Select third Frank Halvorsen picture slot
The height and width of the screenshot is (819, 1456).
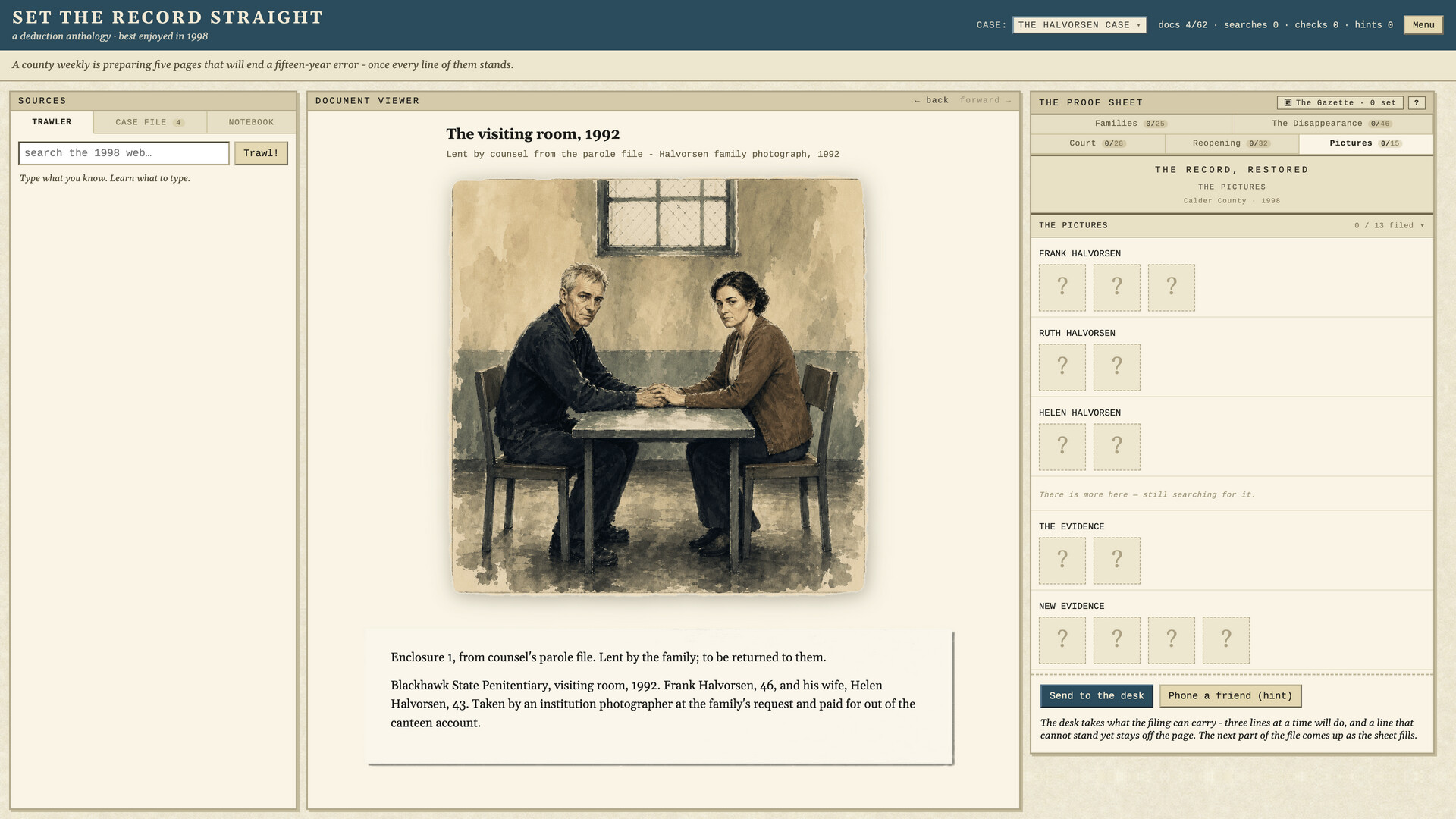pyautogui.click(x=1171, y=287)
